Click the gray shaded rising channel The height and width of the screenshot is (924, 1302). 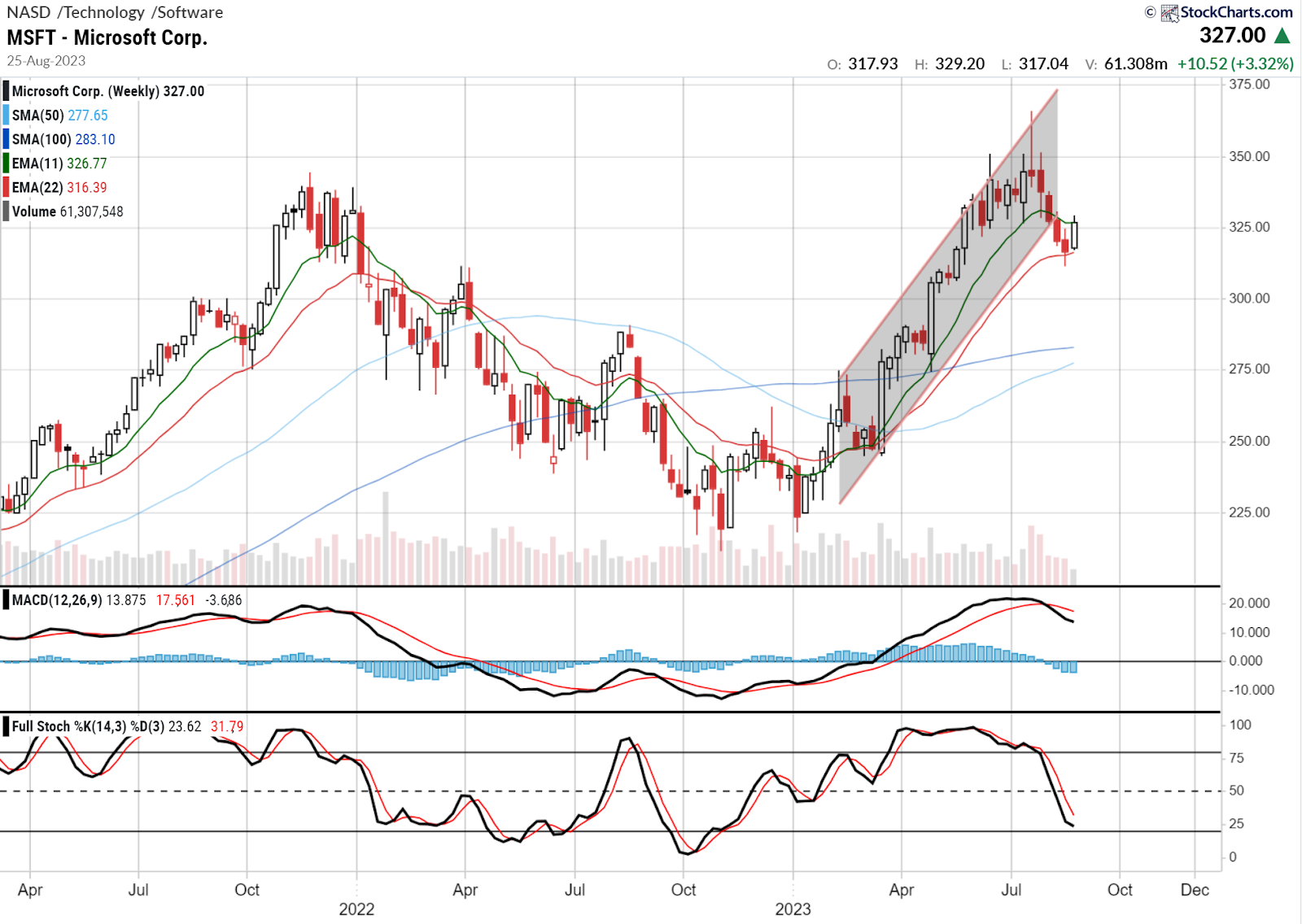coord(948,297)
